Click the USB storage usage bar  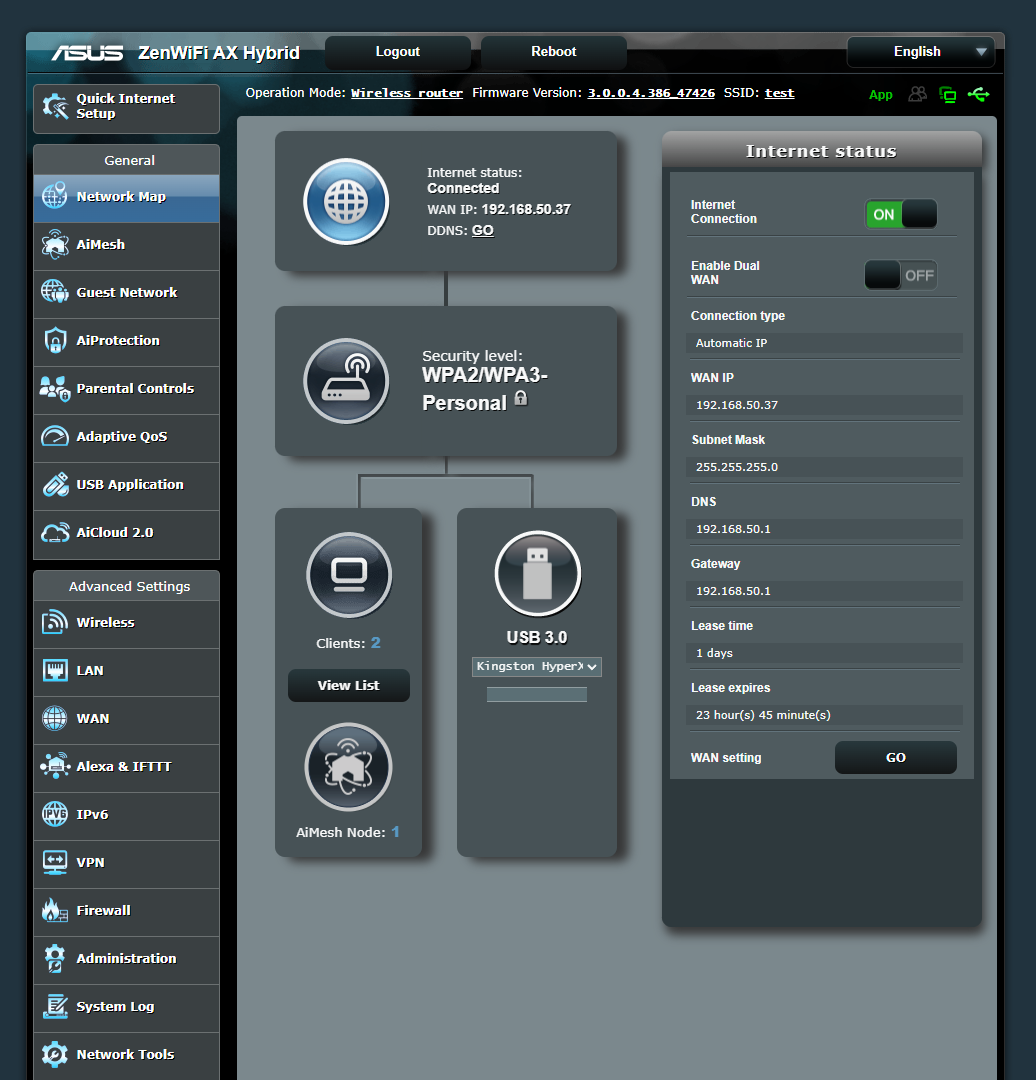coord(536,694)
